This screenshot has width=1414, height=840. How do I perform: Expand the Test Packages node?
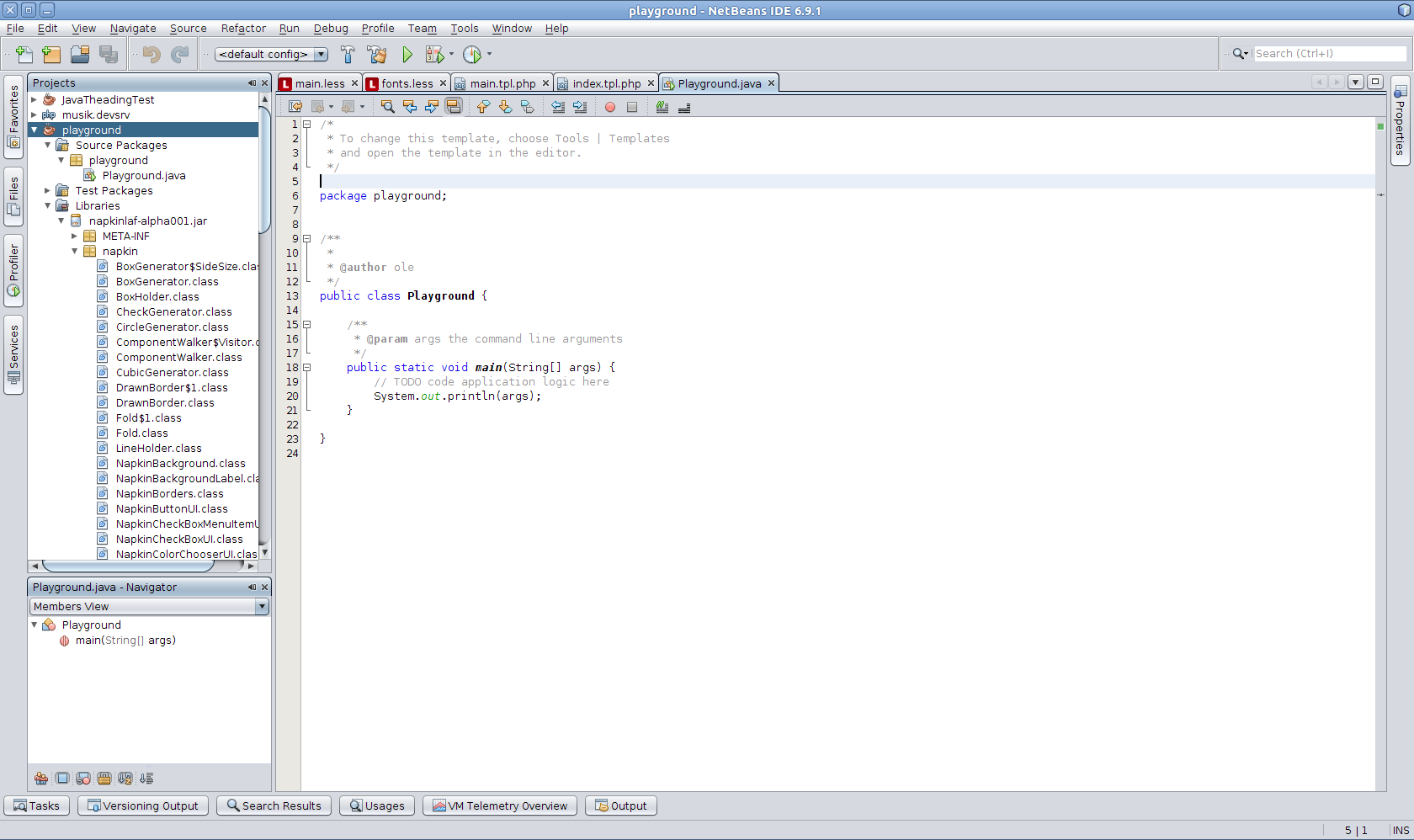coord(48,190)
